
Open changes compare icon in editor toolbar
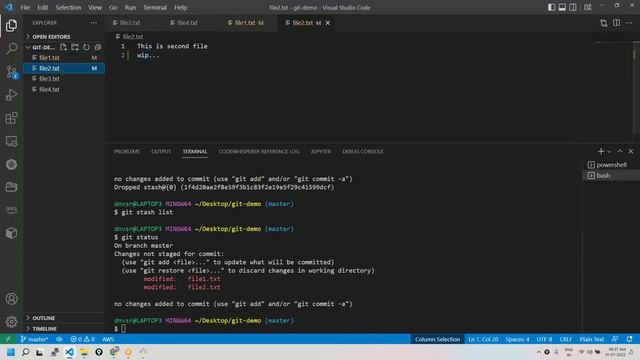[x=604, y=23]
